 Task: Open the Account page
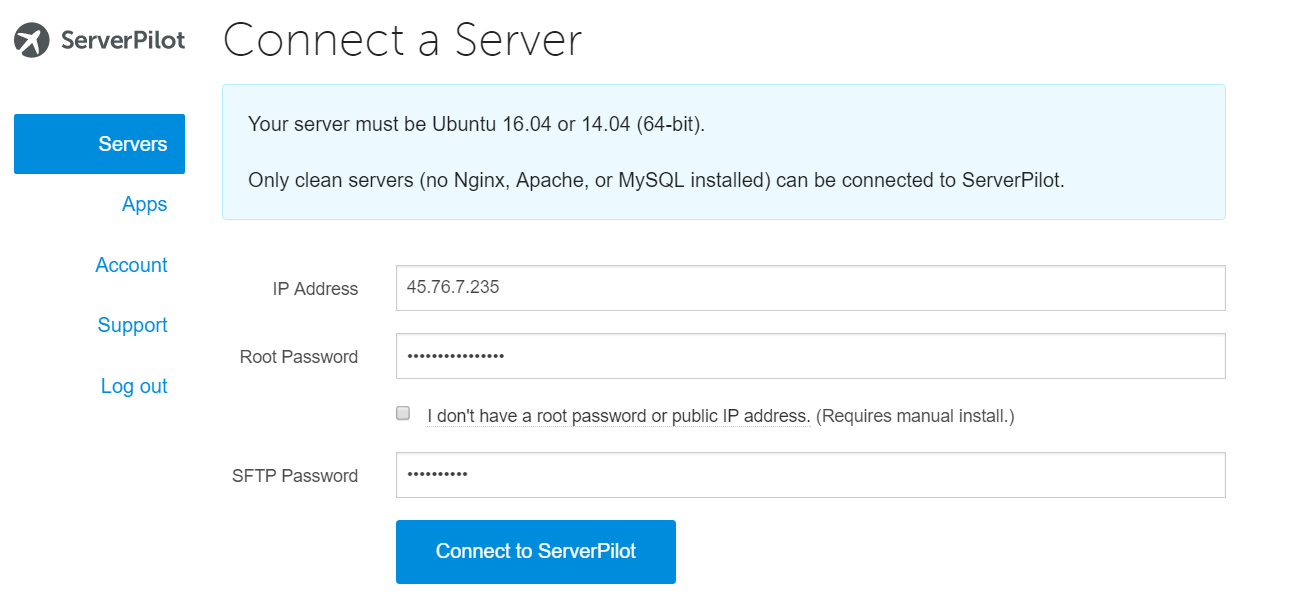[x=131, y=265]
